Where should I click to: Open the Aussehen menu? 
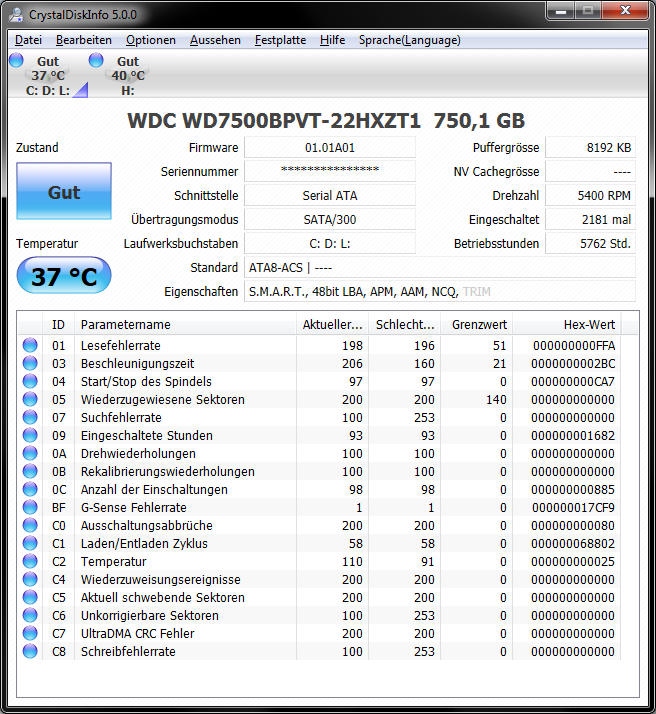pyautogui.click(x=215, y=40)
